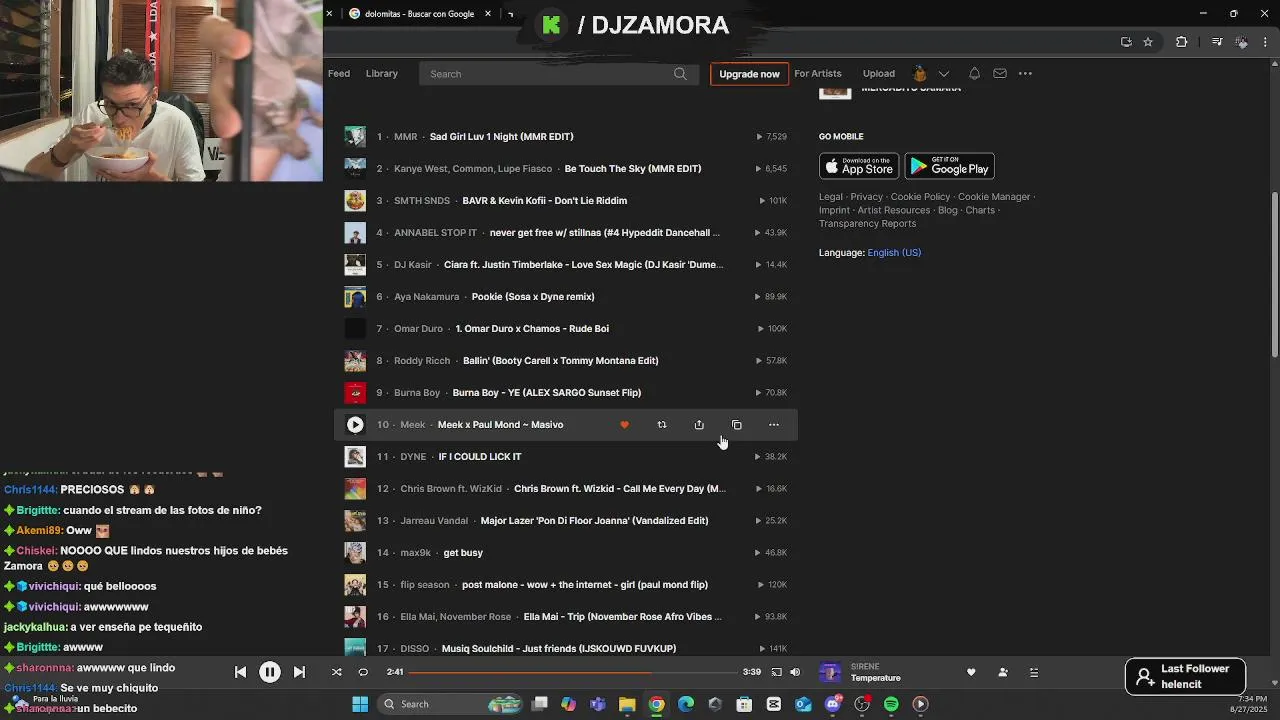Unlike the Meek x Paul Mond track

click(625, 425)
